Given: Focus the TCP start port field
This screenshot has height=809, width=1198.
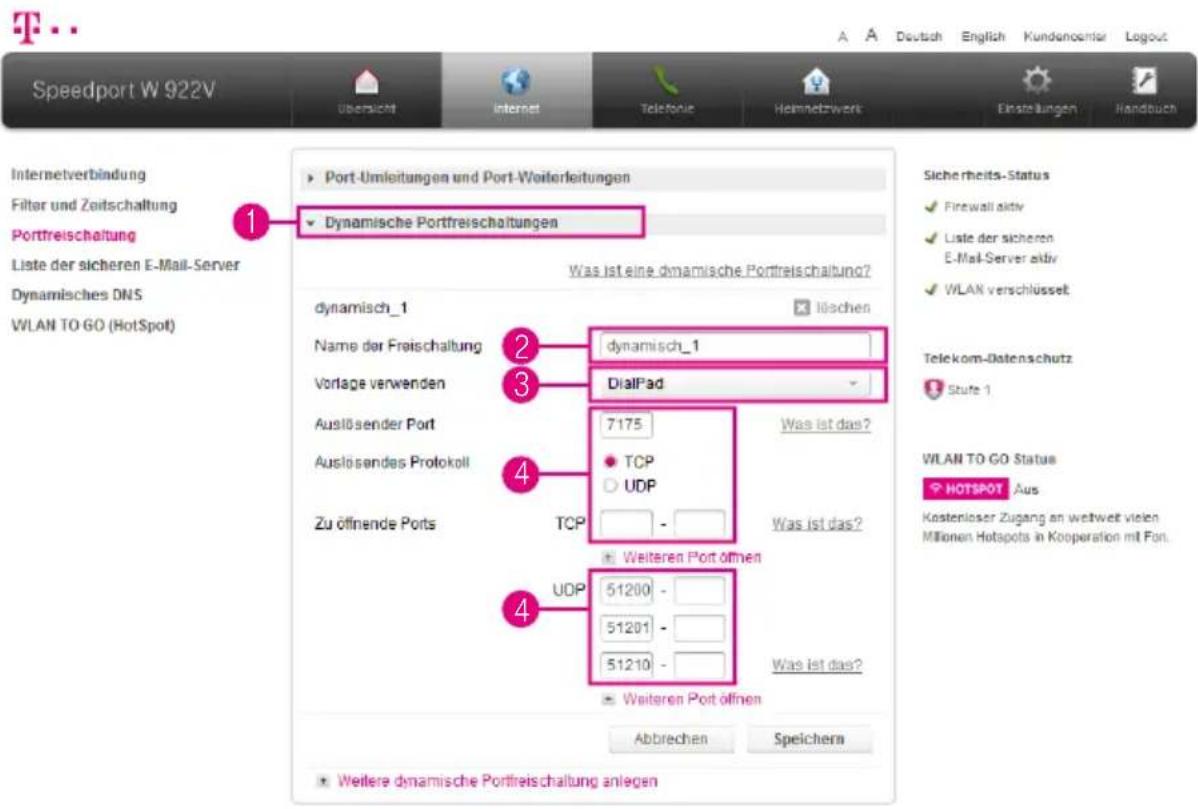Looking at the screenshot, I should pos(626,524).
